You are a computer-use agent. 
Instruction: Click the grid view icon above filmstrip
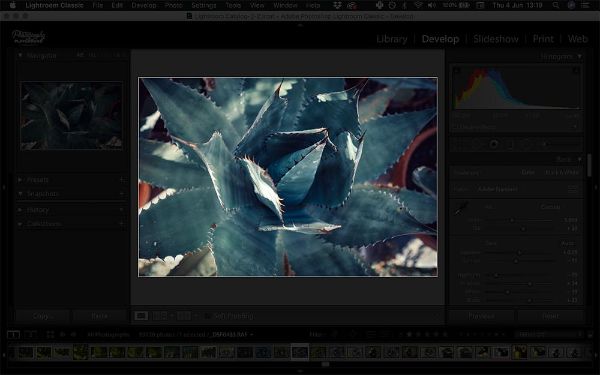[x=50, y=334]
